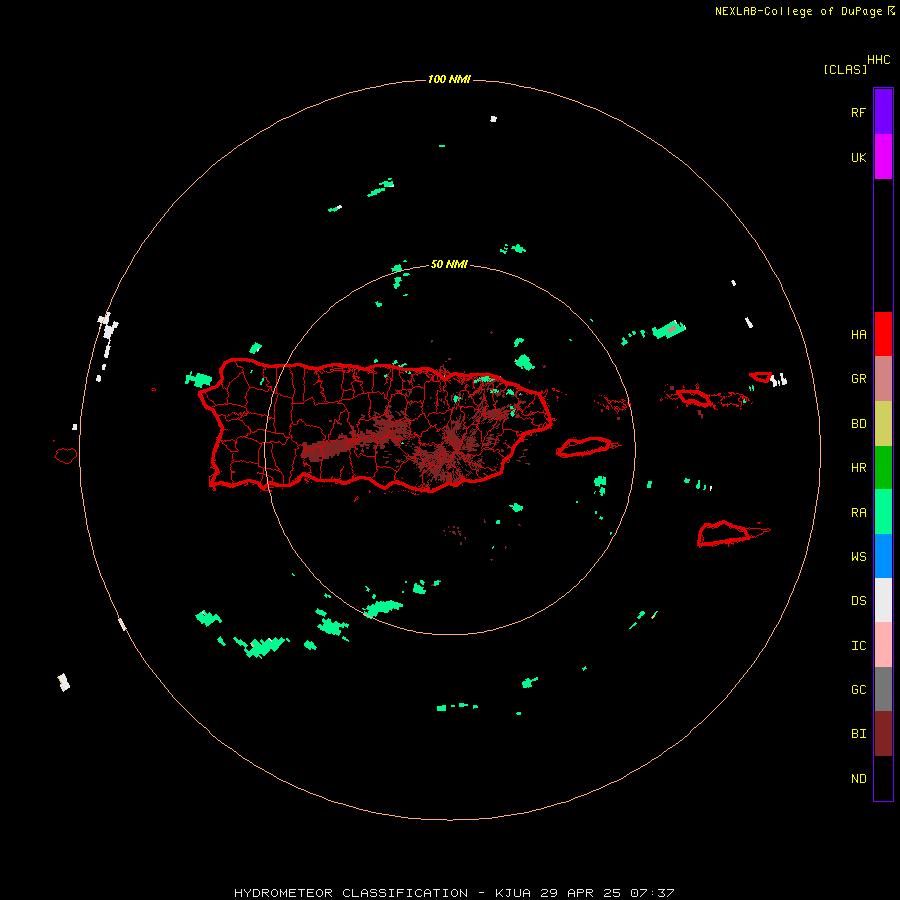Click the [CLAS] legend header
The height and width of the screenshot is (900, 900).
[x=844, y=69]
